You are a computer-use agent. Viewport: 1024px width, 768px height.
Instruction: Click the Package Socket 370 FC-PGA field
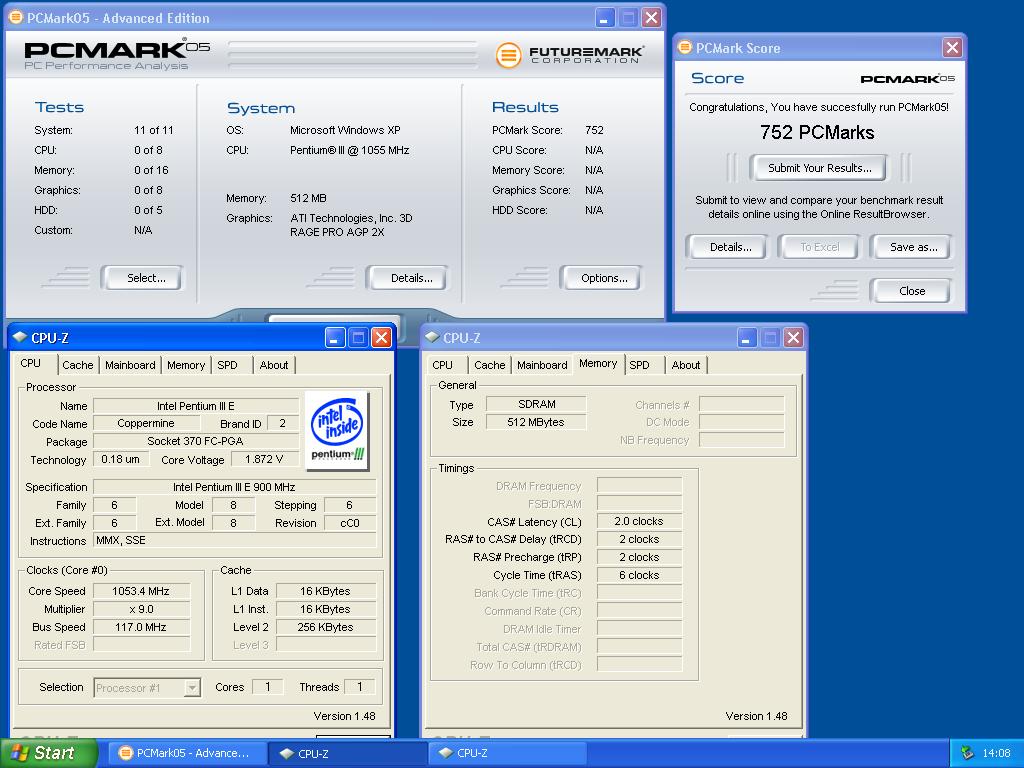pos(196,441)
